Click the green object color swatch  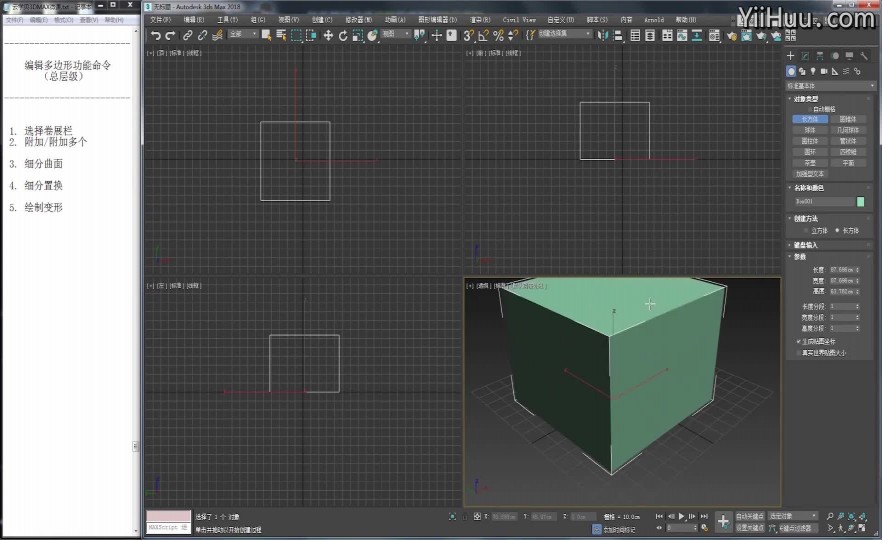click(x=860, y=201)
